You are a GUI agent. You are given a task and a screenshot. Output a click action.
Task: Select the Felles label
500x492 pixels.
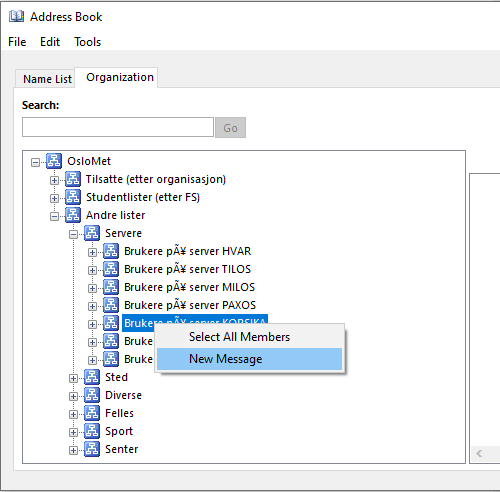pyautogui.click(x=119, y=413)
